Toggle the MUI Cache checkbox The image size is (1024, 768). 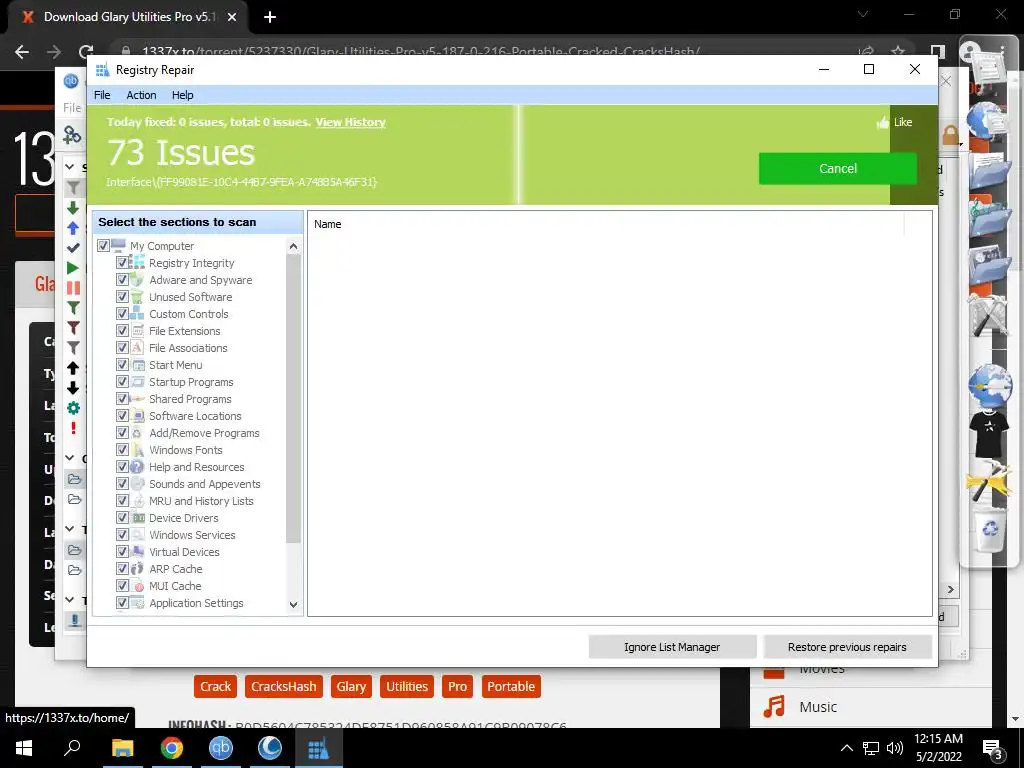(x=122, y=585)
